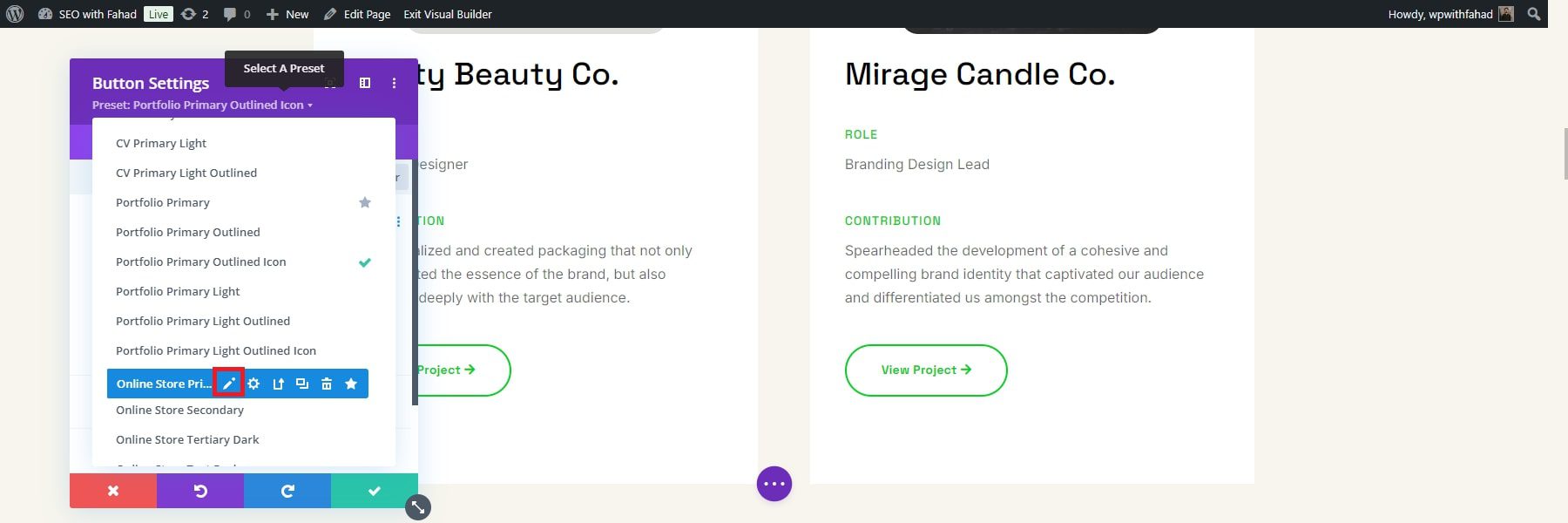Screen dimensions: 1568x523
Task: Duplicate the highlighted Online Store preset
Action: tap(302, 384)
